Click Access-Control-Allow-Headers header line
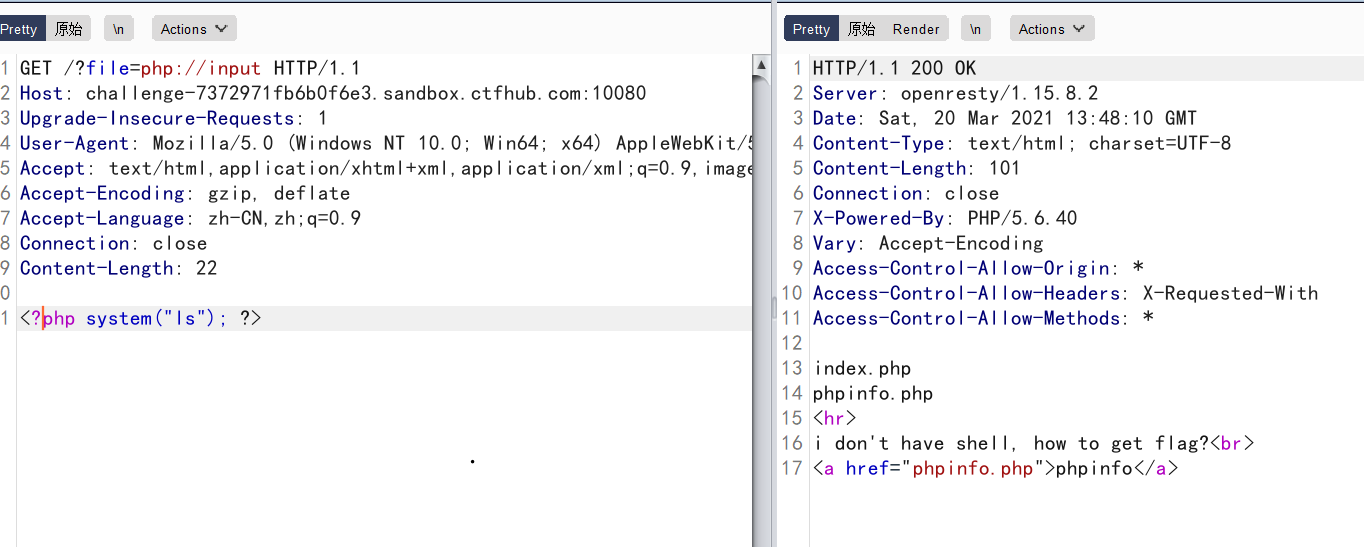Screen dimensions: 1364x547 (1065, 293)
